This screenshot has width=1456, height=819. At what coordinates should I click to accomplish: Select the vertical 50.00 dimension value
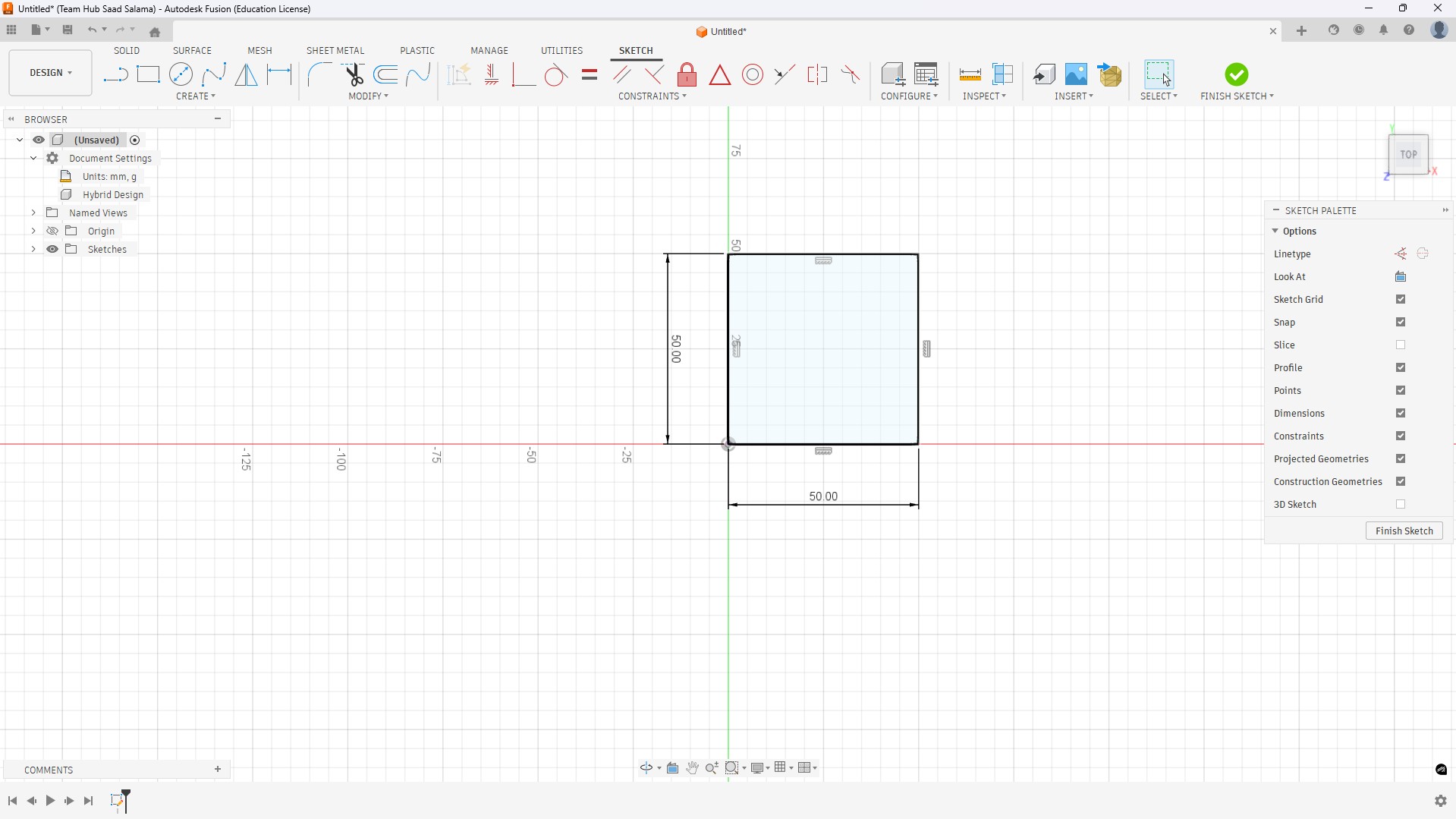coord(676,349)
